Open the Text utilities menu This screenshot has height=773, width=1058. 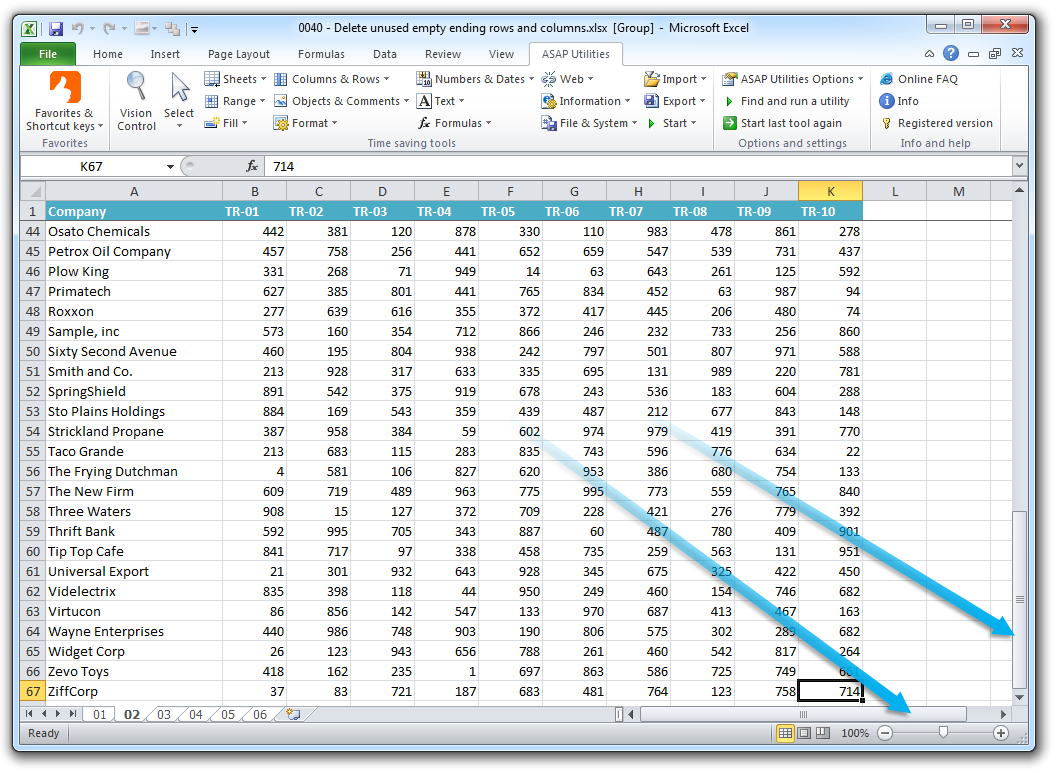tap(441, 101)
